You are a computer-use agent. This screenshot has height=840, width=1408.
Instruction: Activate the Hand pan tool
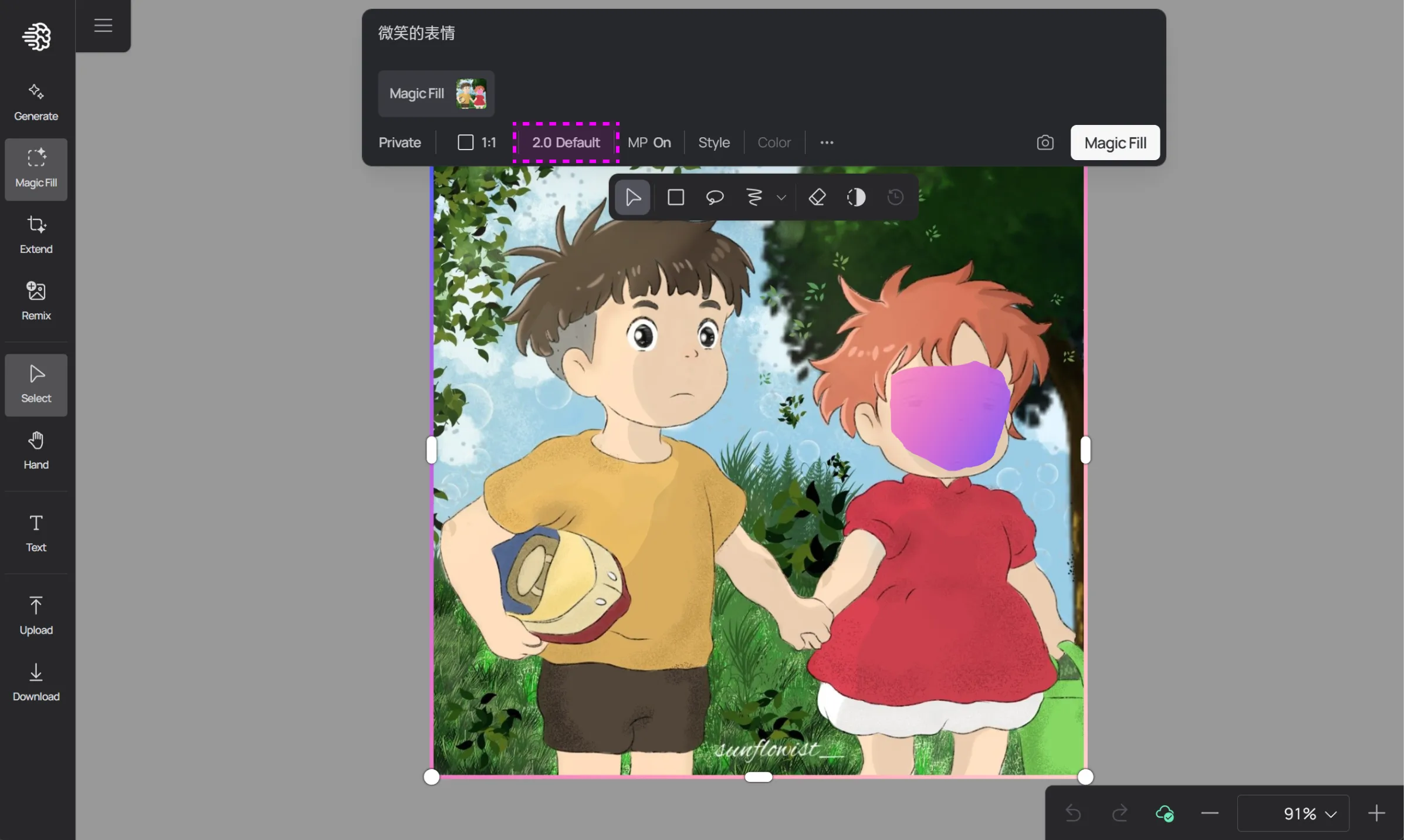point(36,450)
